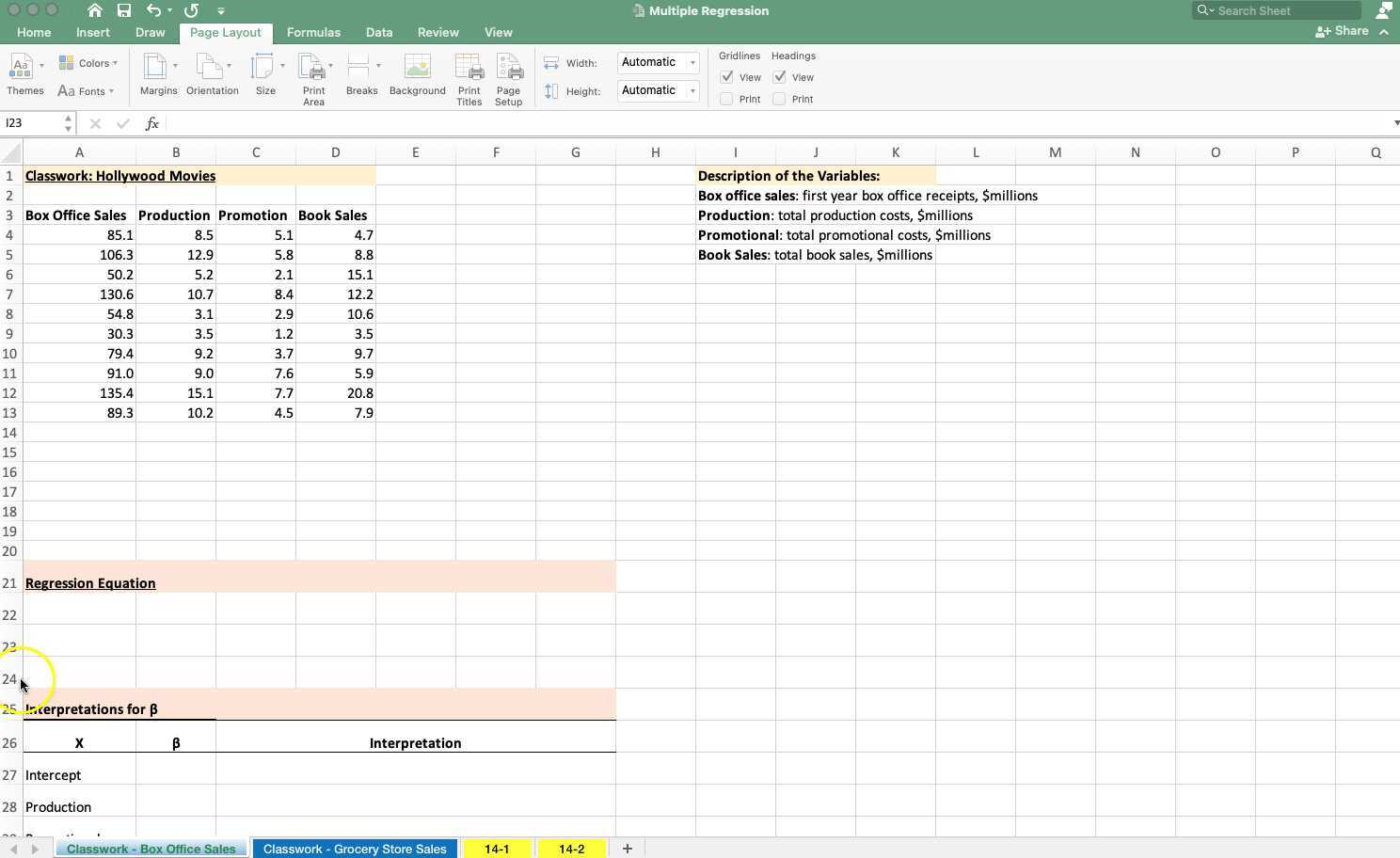Uncheck Gridlines View checkbox

[725, 77]
